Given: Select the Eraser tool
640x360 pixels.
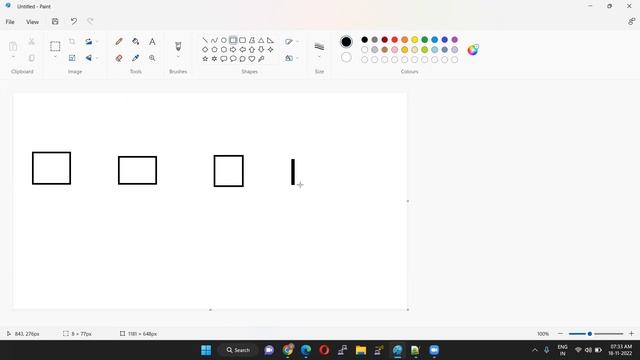Looking at the screenshot, I should [119, 58].
